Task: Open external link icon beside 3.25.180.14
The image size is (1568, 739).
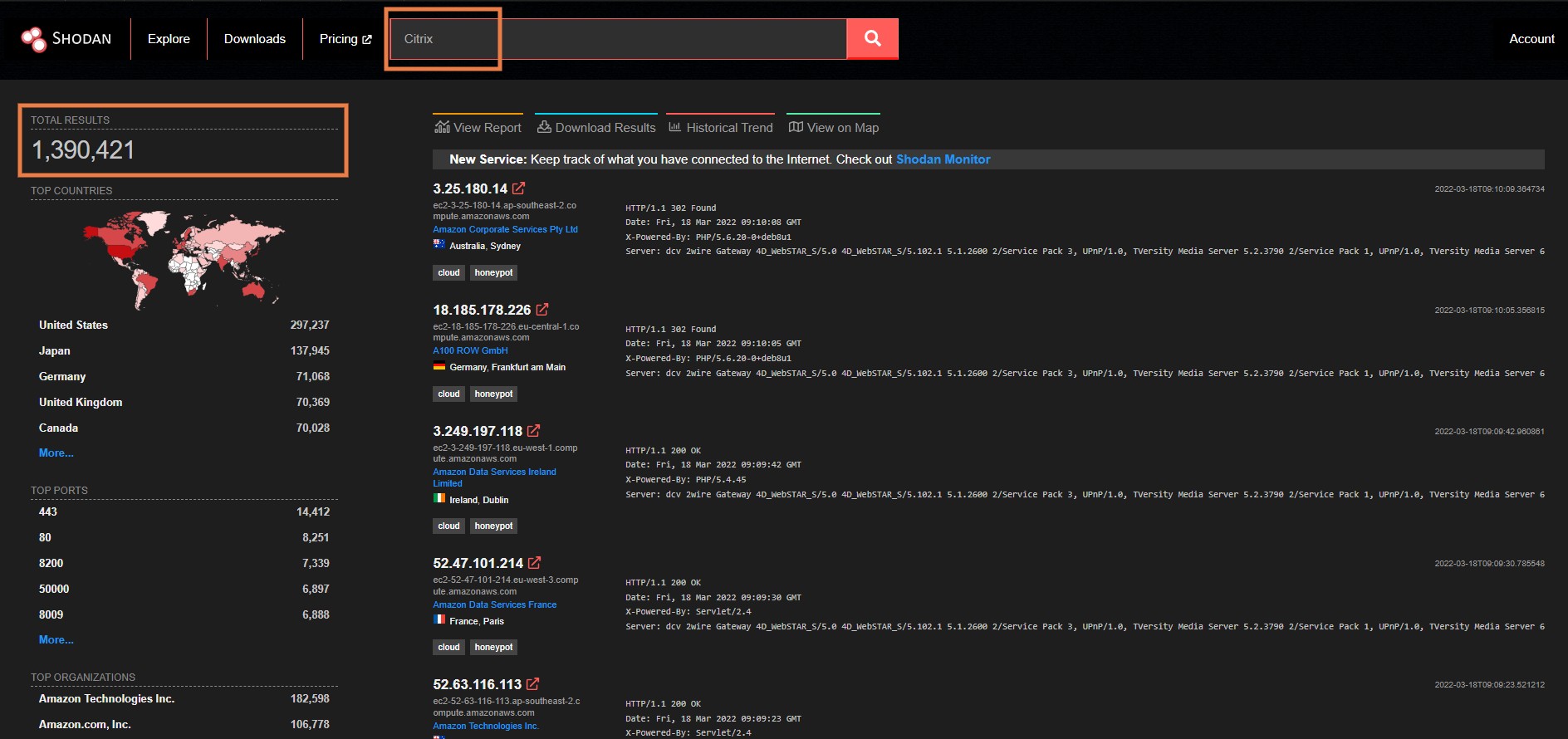Action: coord(519,188)
